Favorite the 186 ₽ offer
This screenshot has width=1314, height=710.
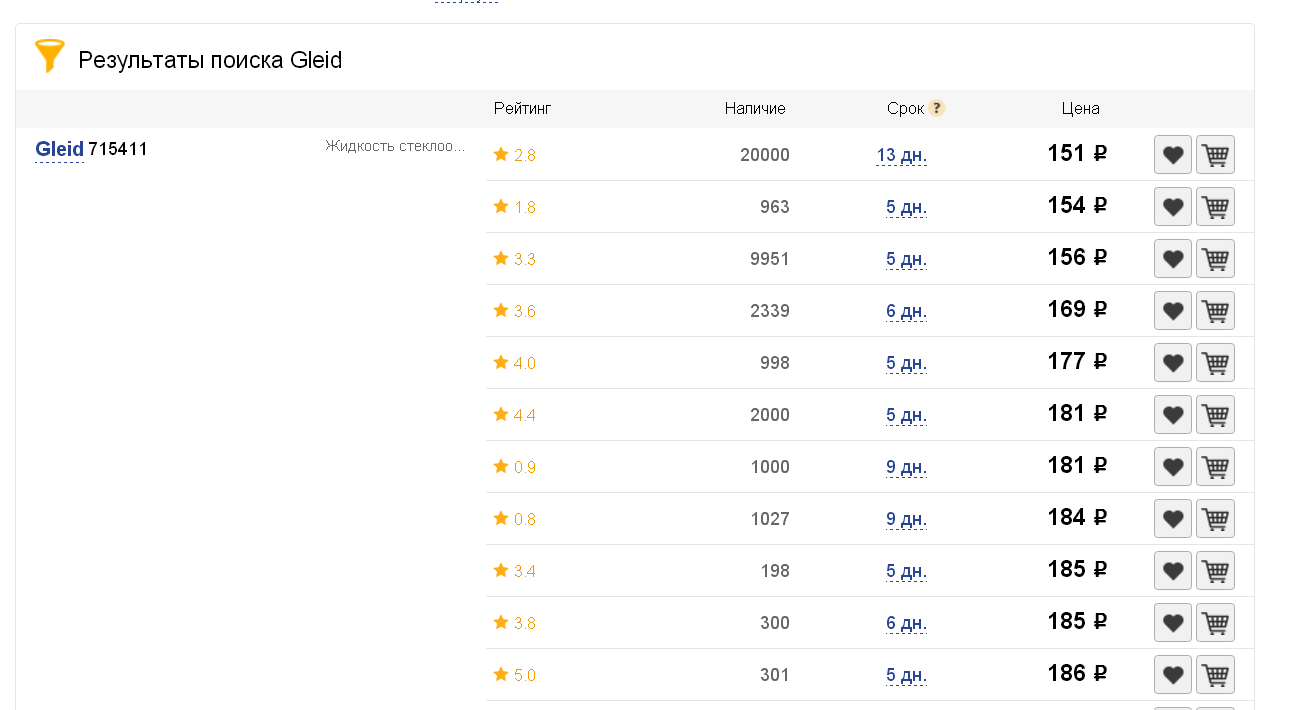pos(1173,675)
